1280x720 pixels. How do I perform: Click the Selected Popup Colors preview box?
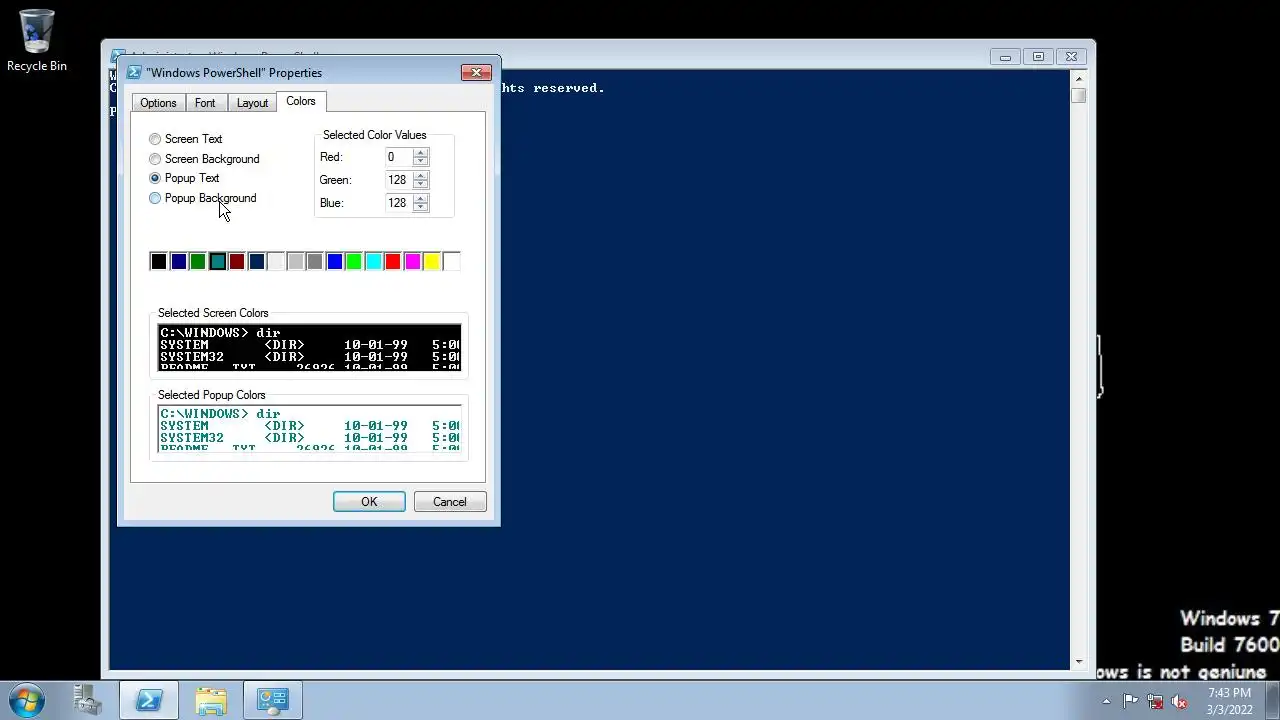[x=310, y=427]
